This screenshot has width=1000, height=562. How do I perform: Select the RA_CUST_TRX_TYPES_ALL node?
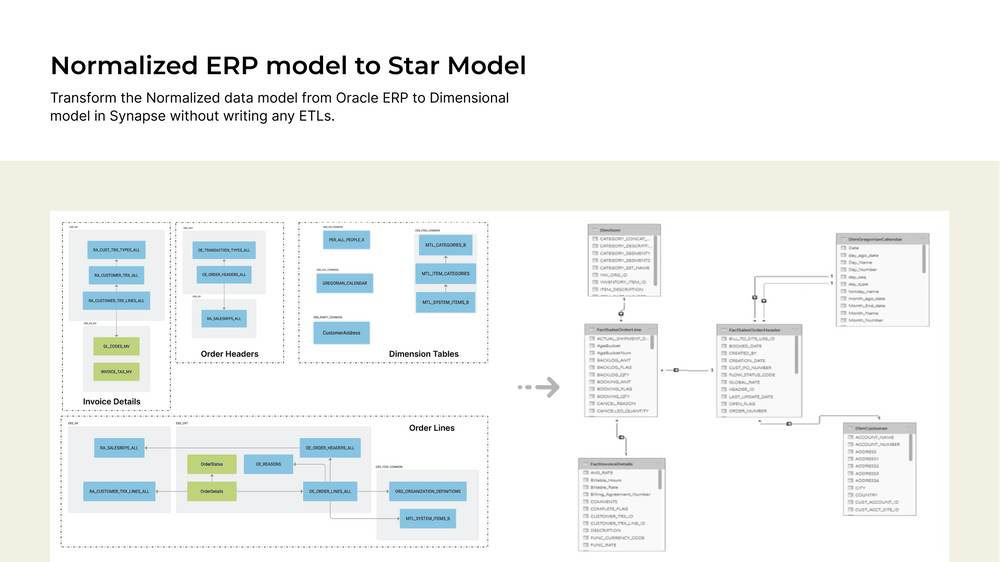click(x=116, y=250)
